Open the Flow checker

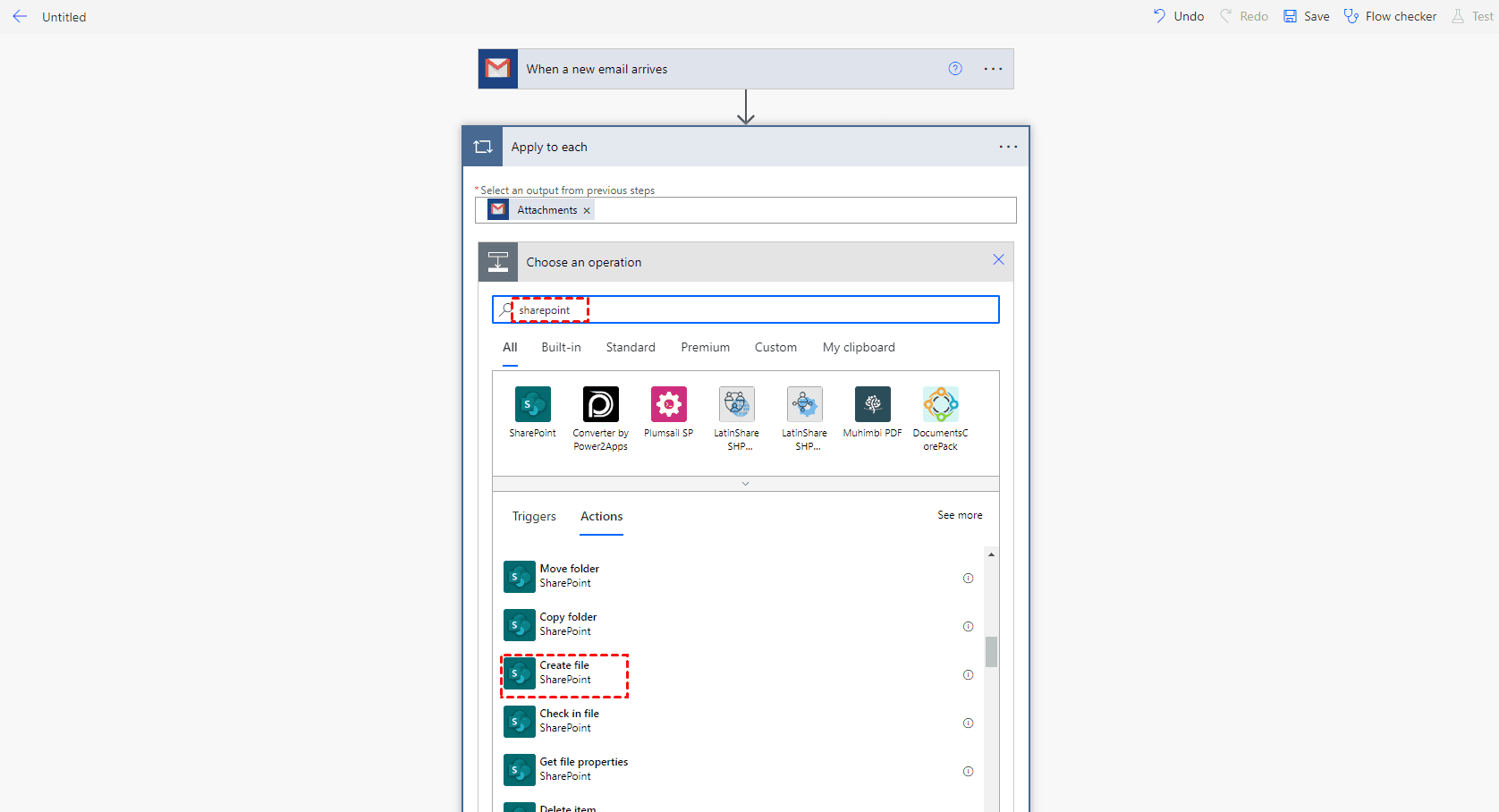pyautogui.click(x=1391, y=16)
